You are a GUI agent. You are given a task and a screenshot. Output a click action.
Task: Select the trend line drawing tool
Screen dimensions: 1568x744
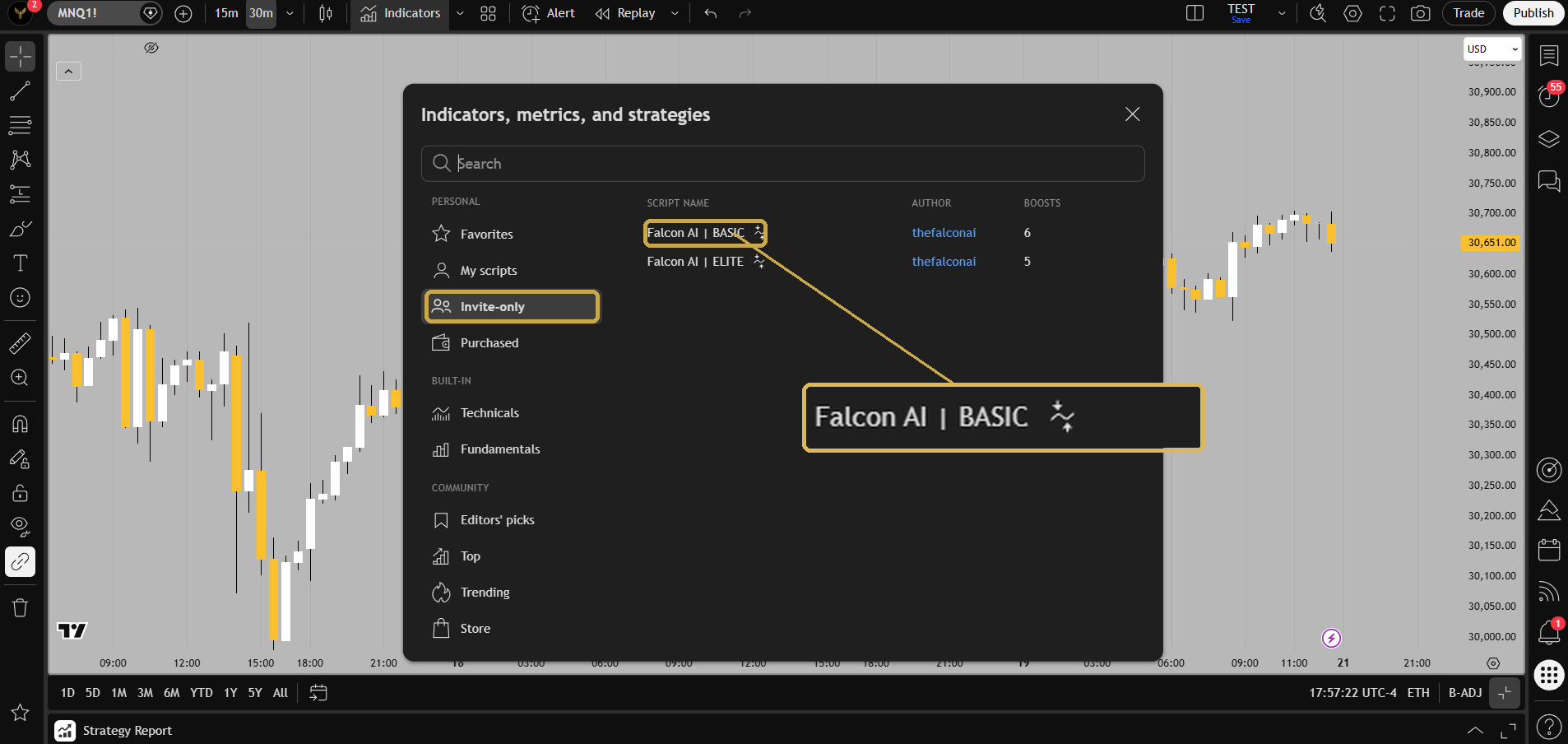[20, 91]
